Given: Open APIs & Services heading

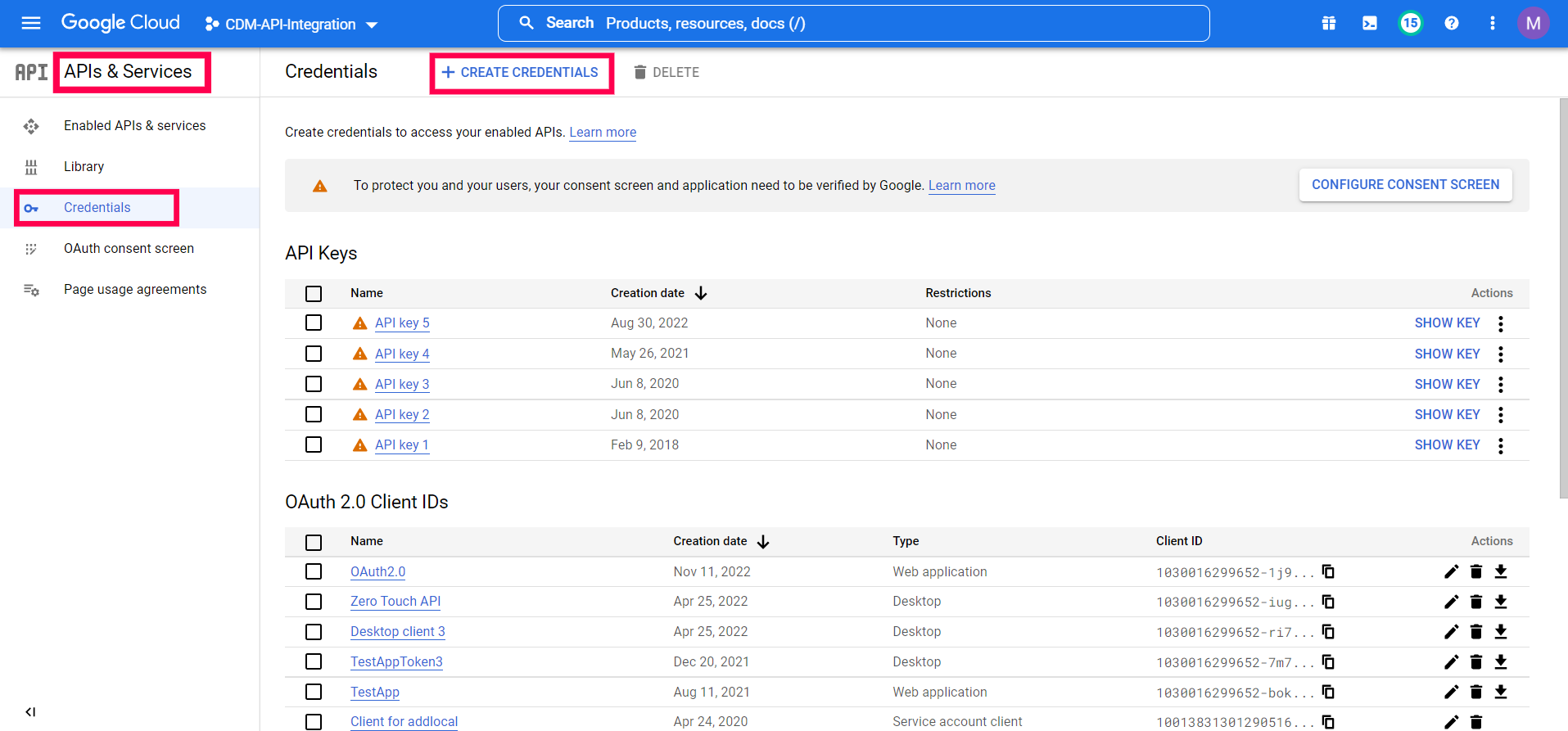Looking at the screenshot, I should (x=128, y=72).
